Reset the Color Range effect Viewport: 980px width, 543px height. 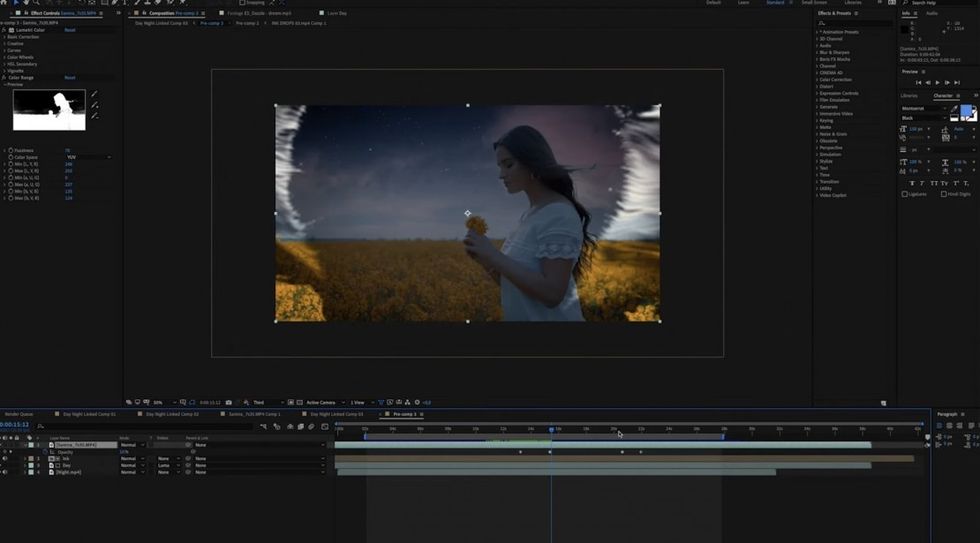(70, 77)
